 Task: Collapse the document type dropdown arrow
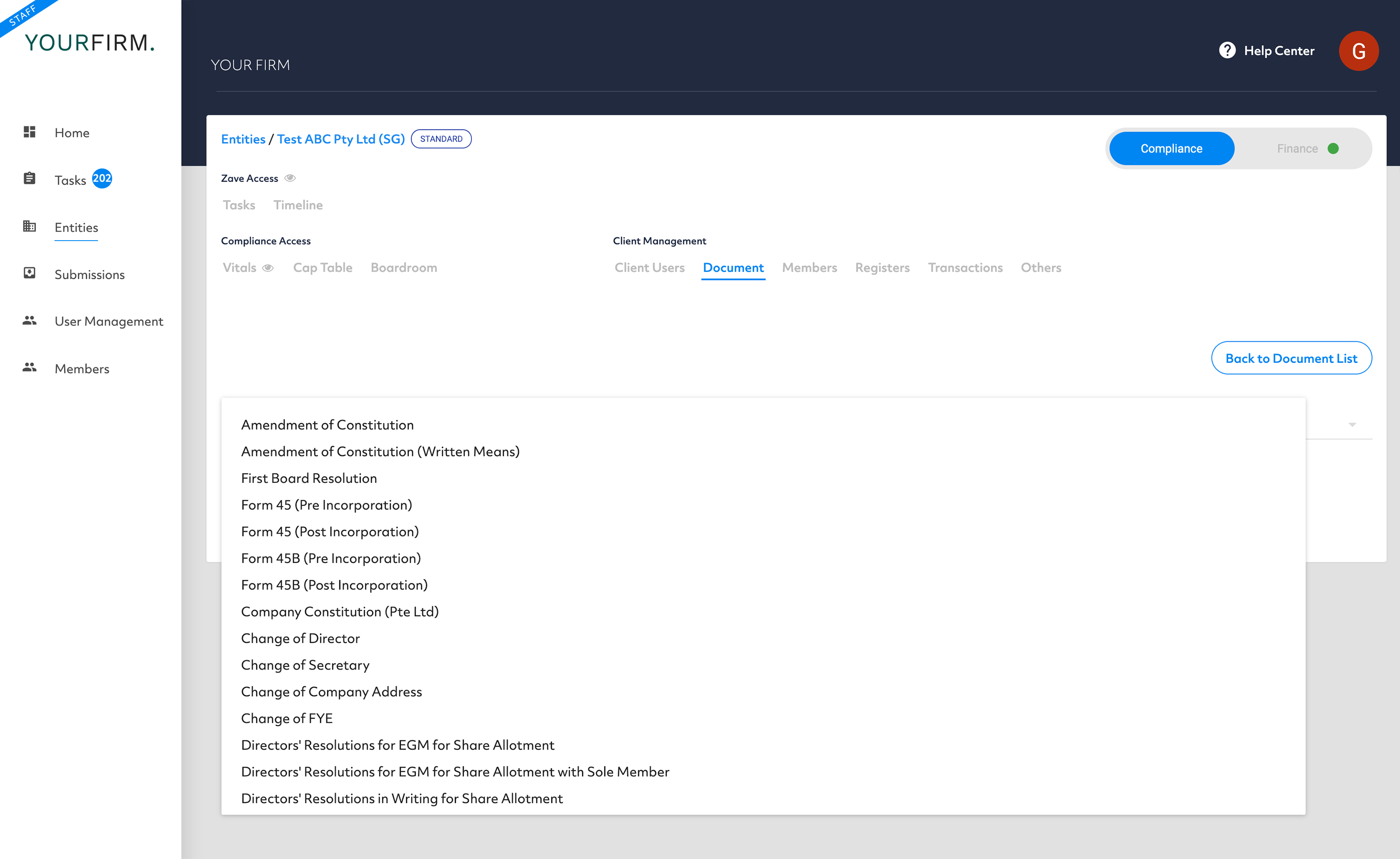click(1352, 425)
